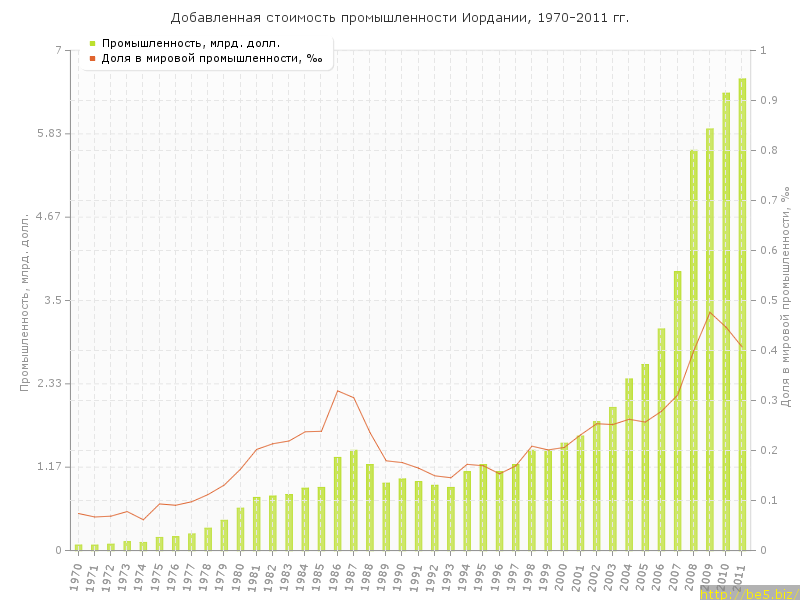Select the 2010 bar in the chart
The width and height of the screenshot is (800, 600).
(726, 320)
